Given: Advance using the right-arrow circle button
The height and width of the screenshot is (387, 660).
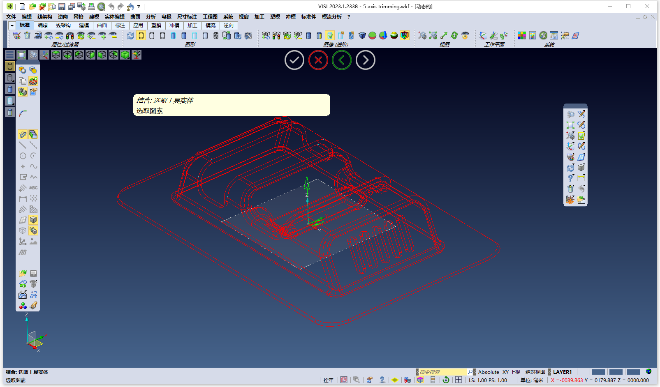Looking at the screenshot, I should (365, 60).
